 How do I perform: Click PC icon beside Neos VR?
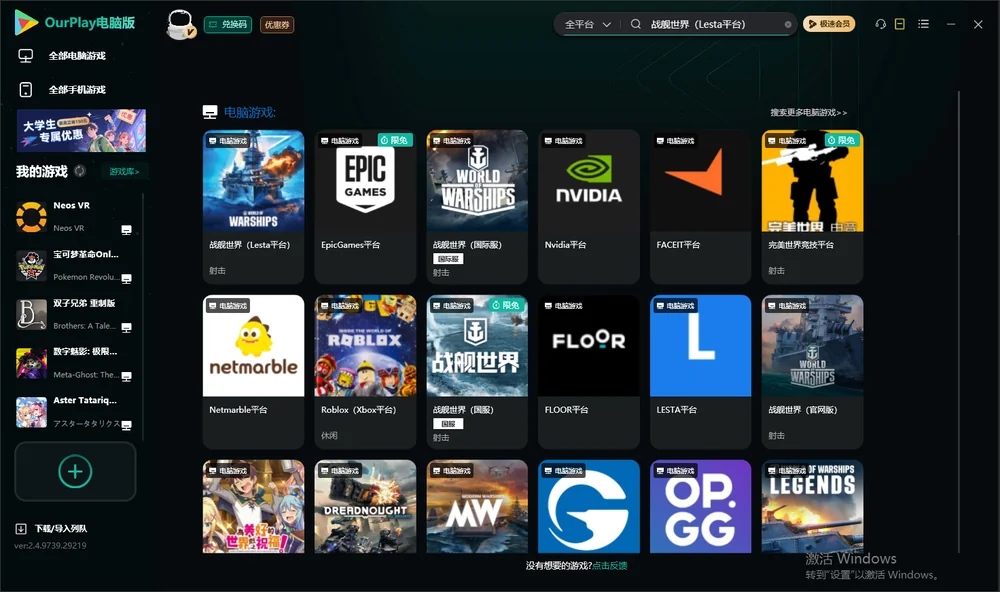(x=126, y=230)
